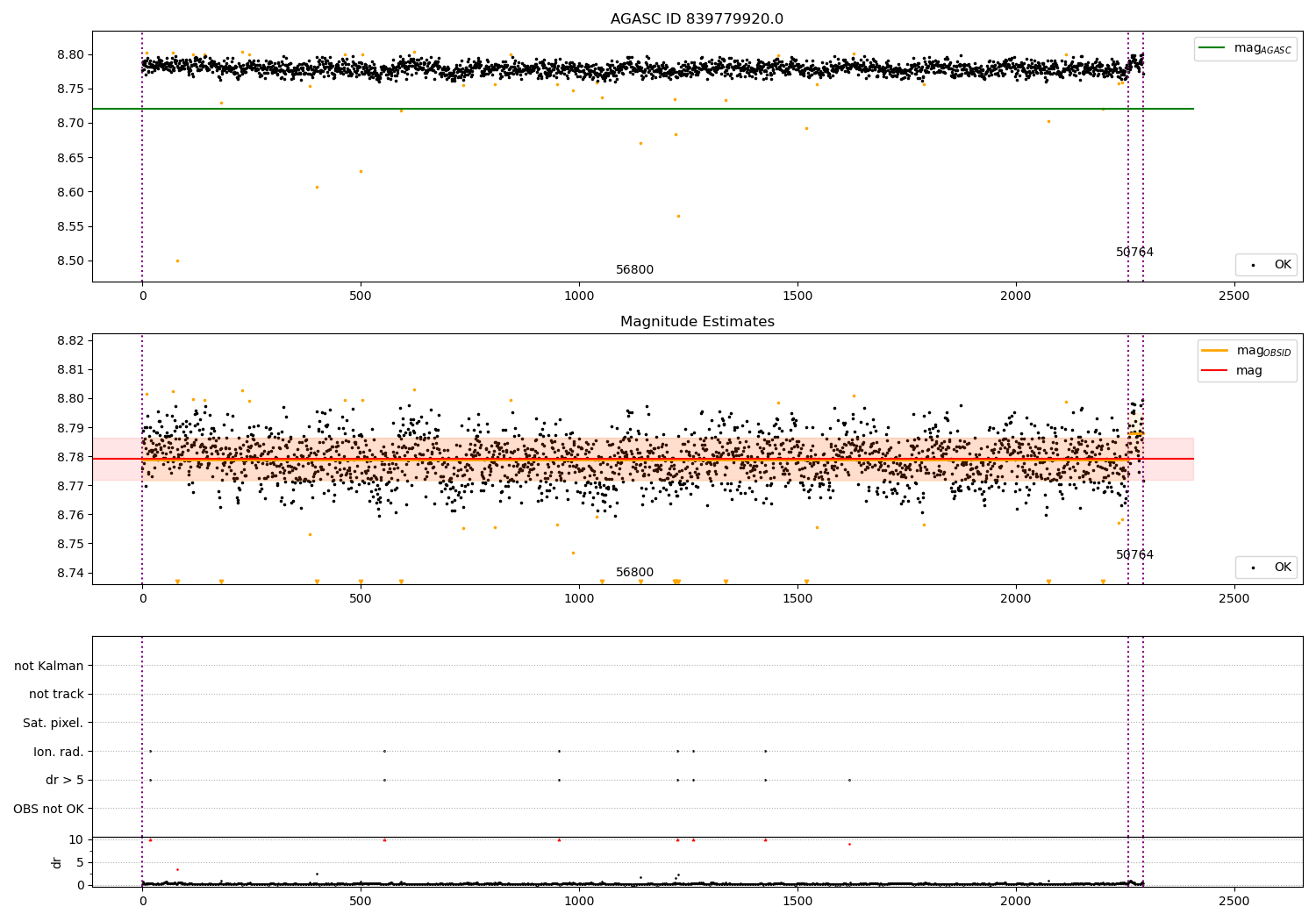
Task: Click the 5 tick on the dr axis
Action: coord(80,862)
